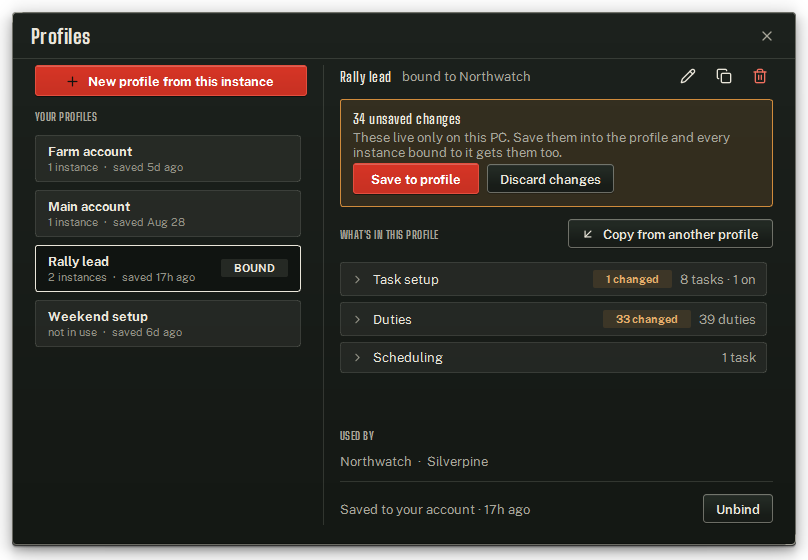This screenshot has width=808, height=560.
Task: Click '1 instance · saved Aug 28' text
Action: click(x=116, y=222)
